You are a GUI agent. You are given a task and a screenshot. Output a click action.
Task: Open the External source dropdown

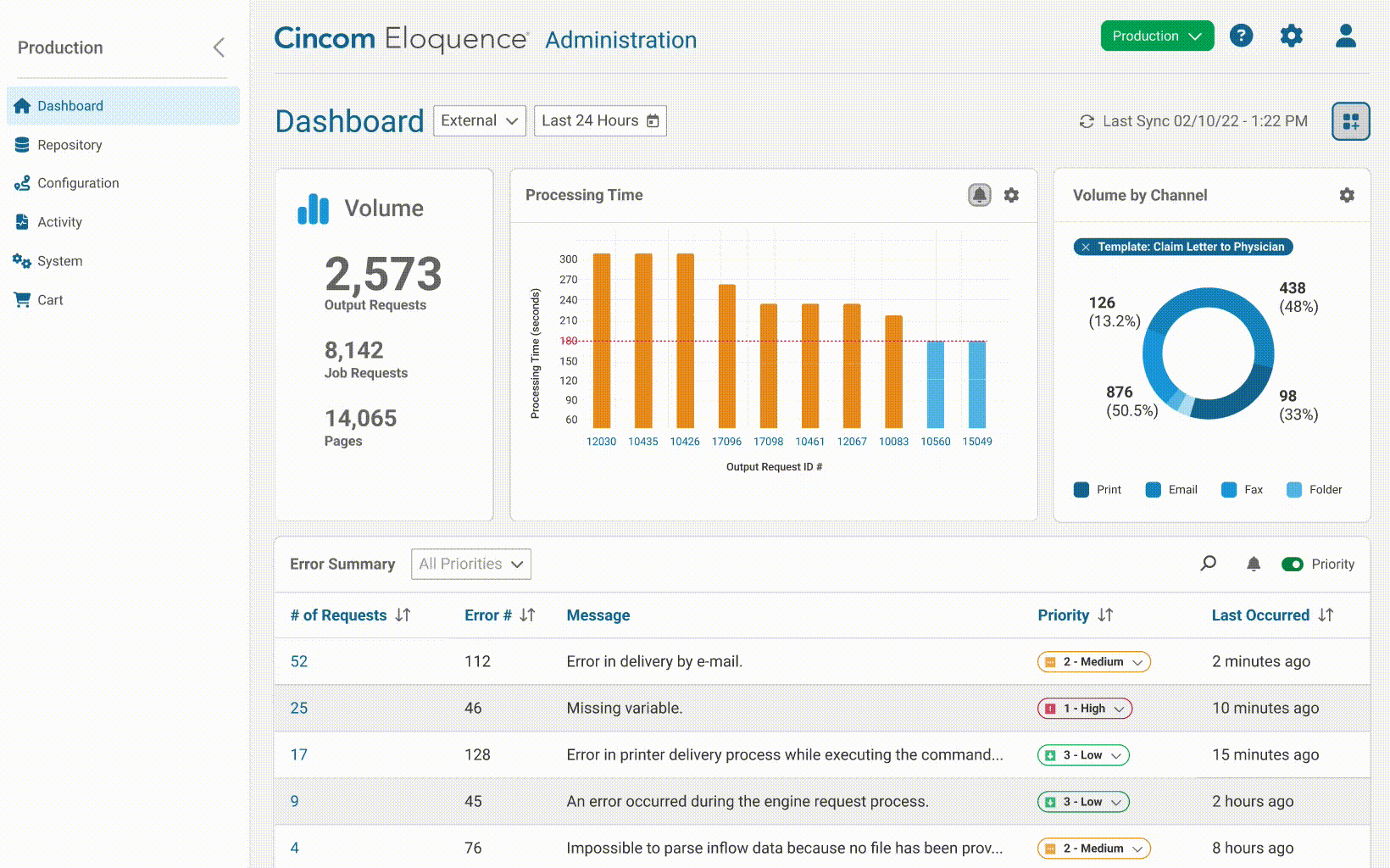pos(480,120)
